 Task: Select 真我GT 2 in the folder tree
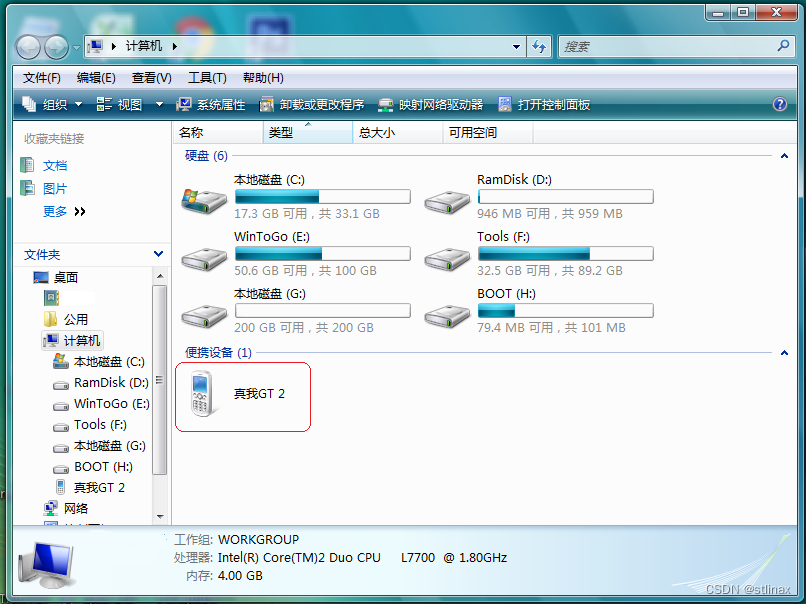coord(99,487)
